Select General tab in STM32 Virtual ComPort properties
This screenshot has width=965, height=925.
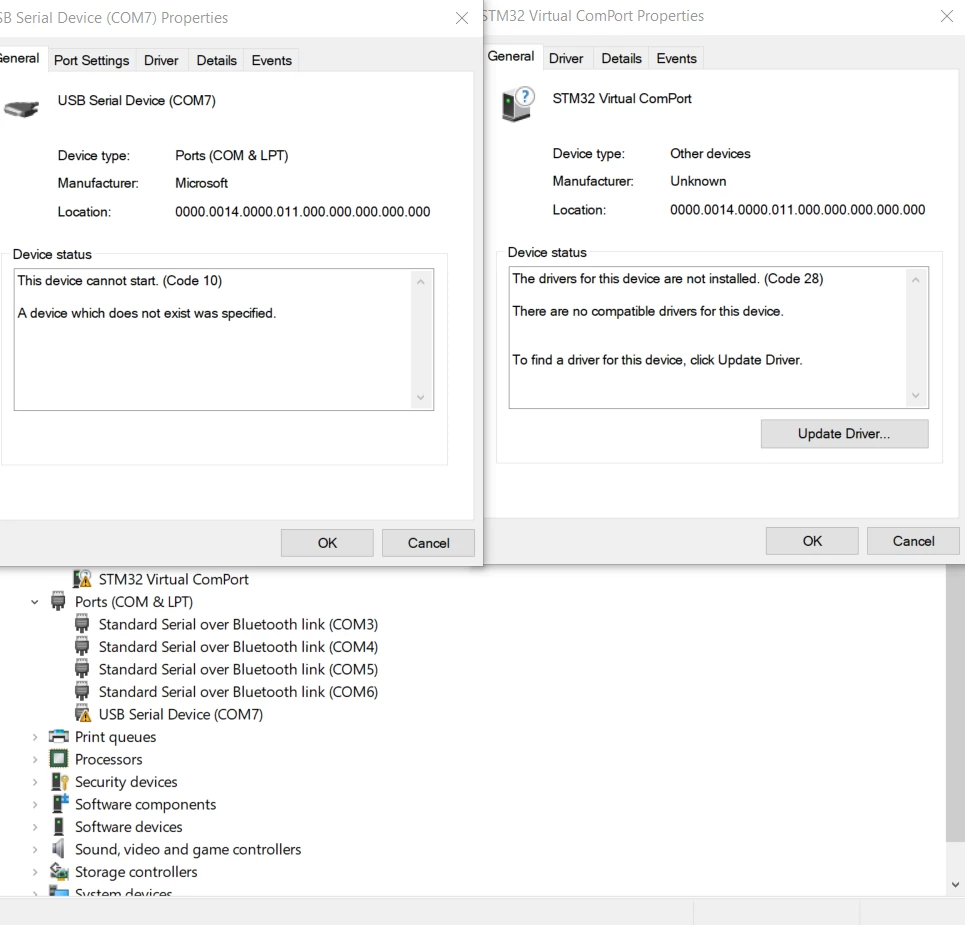[511, 56]
